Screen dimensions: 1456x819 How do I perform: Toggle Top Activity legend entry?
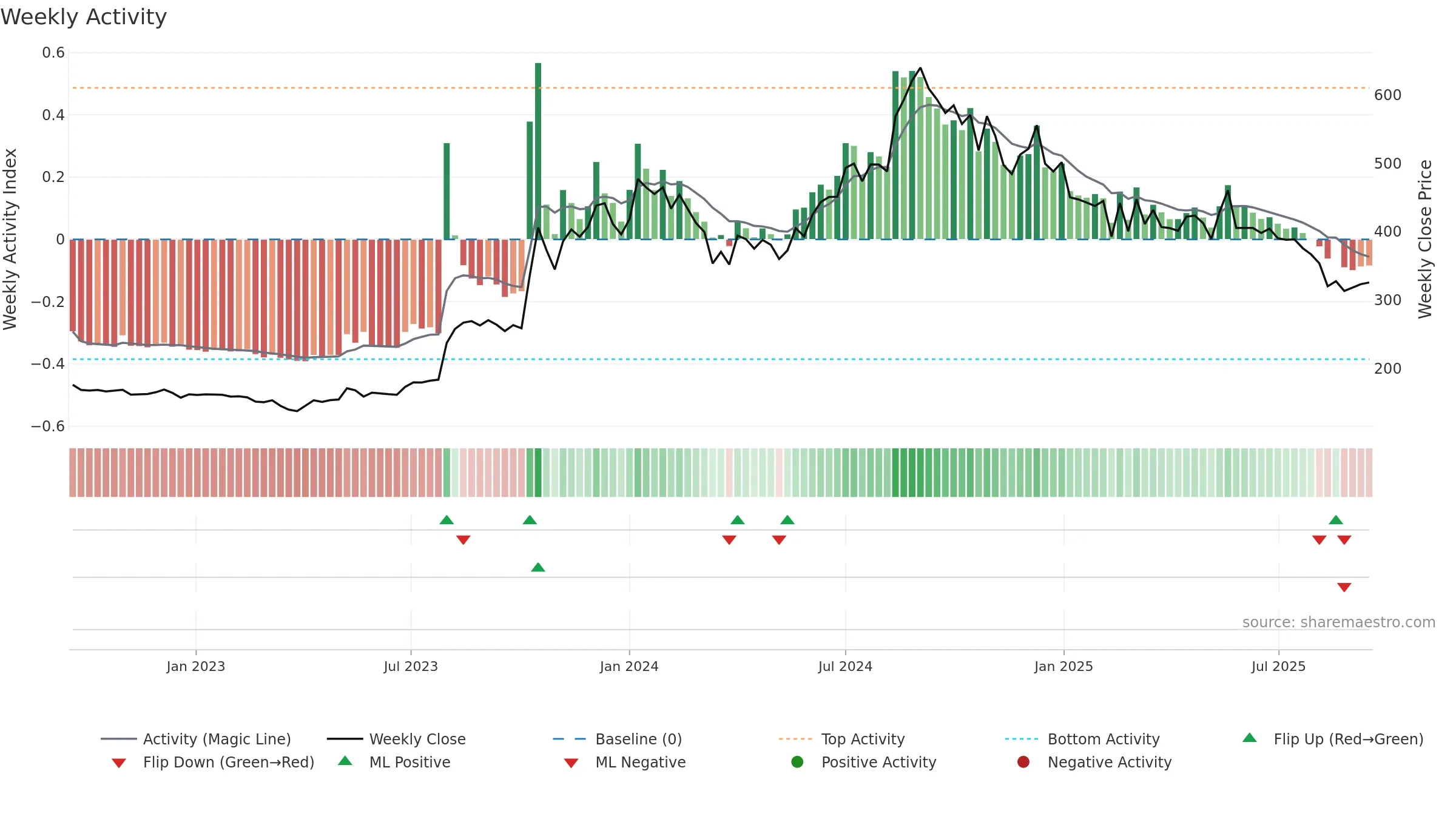point(842,739)
